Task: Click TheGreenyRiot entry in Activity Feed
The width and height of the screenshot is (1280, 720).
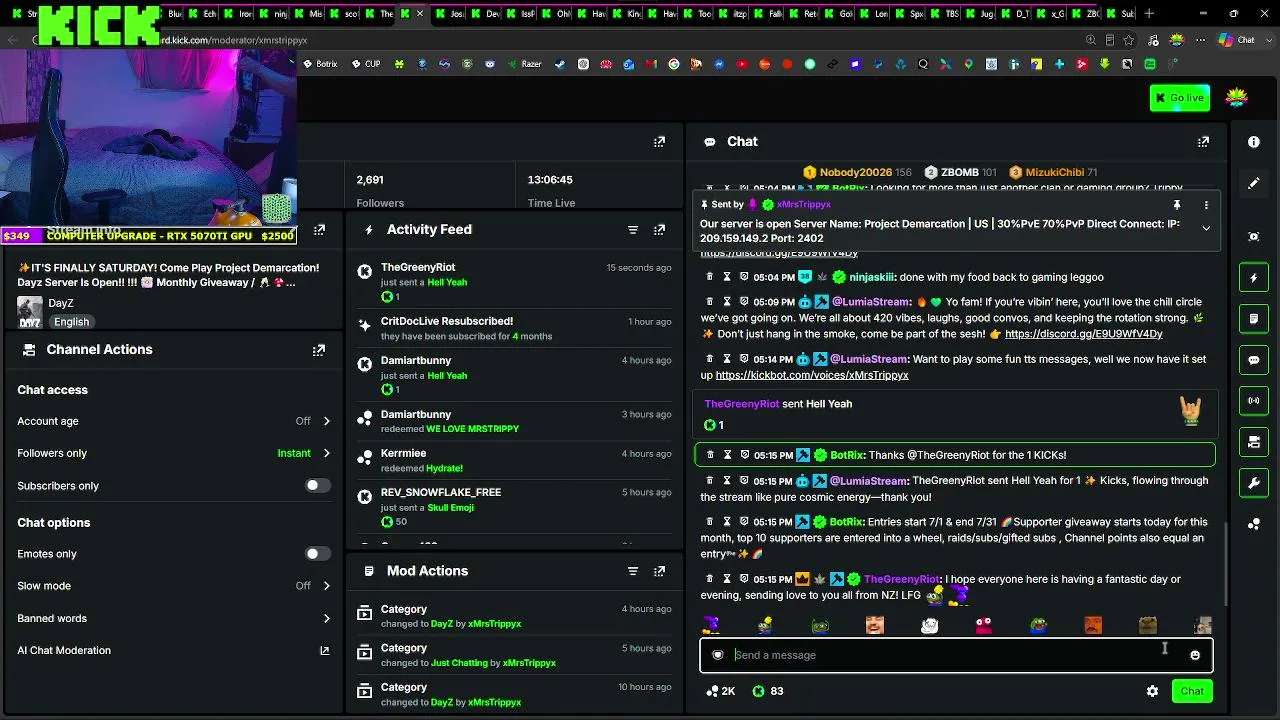Action: (515, 282)
